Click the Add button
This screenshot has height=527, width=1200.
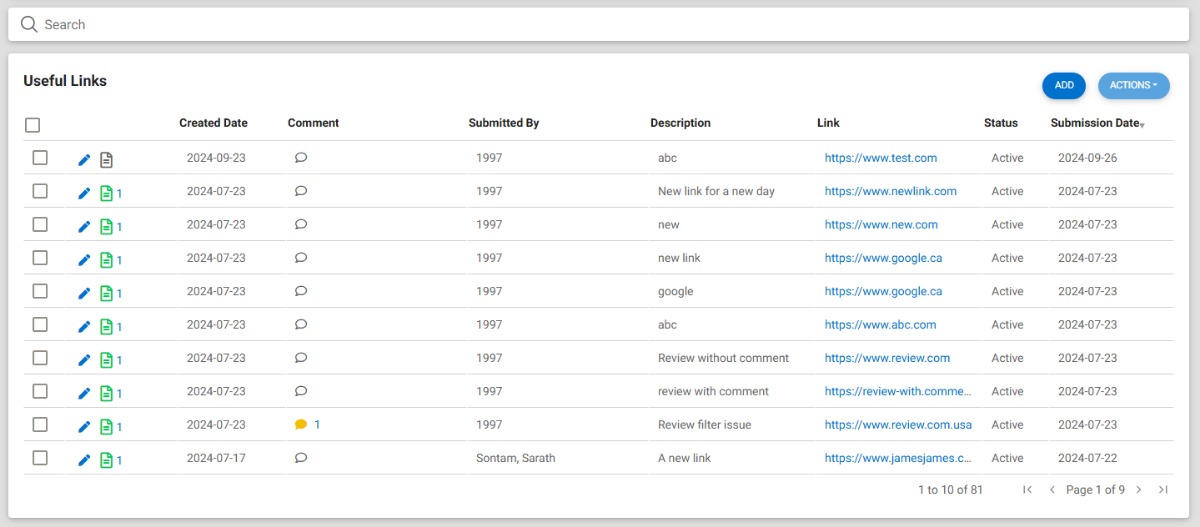(1064, 86)
